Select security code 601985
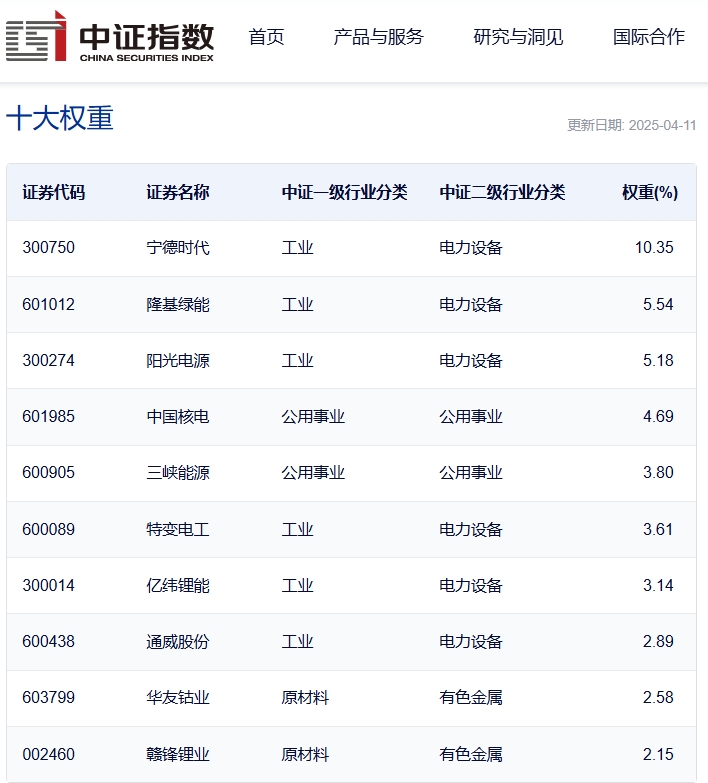The width and height of the screenshot is (708, 783). click(x=48, y=416)
